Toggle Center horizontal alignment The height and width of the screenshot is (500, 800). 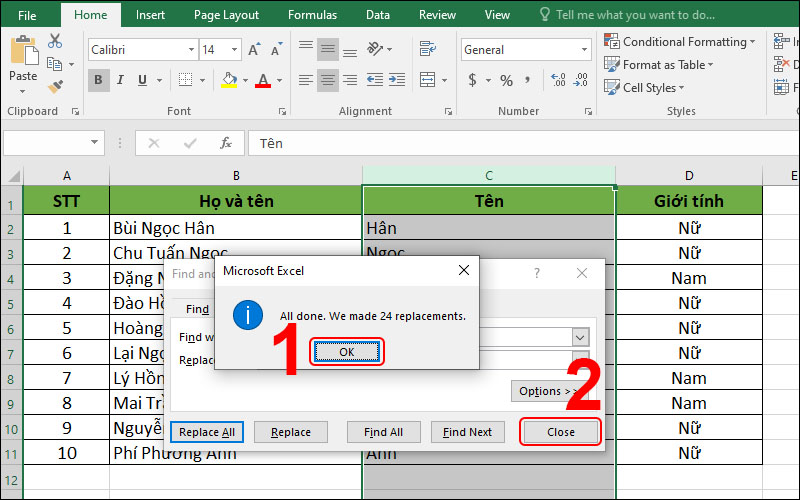click(x=328, y=80)
